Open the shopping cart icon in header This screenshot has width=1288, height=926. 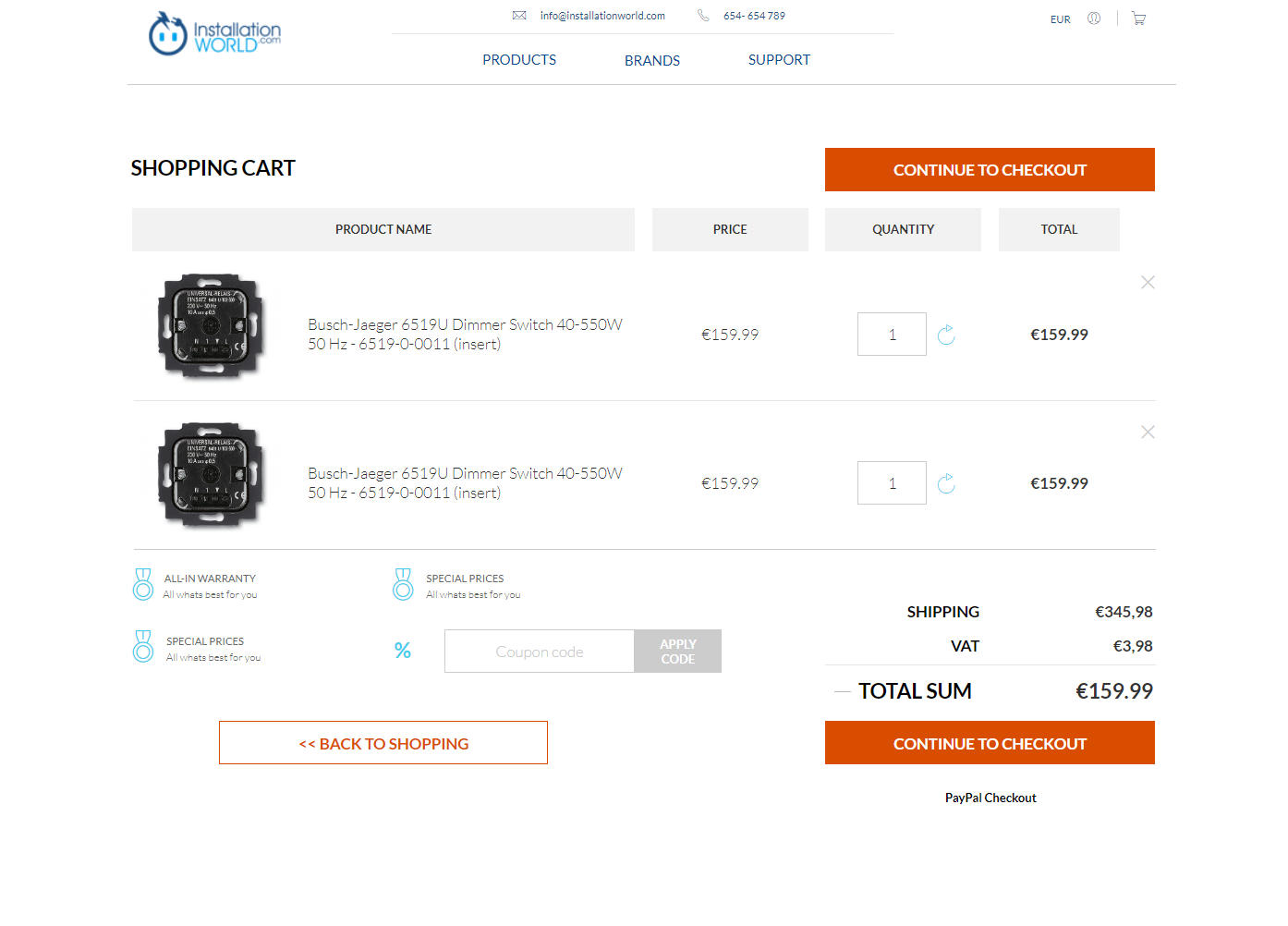(x=1138, y=18)
